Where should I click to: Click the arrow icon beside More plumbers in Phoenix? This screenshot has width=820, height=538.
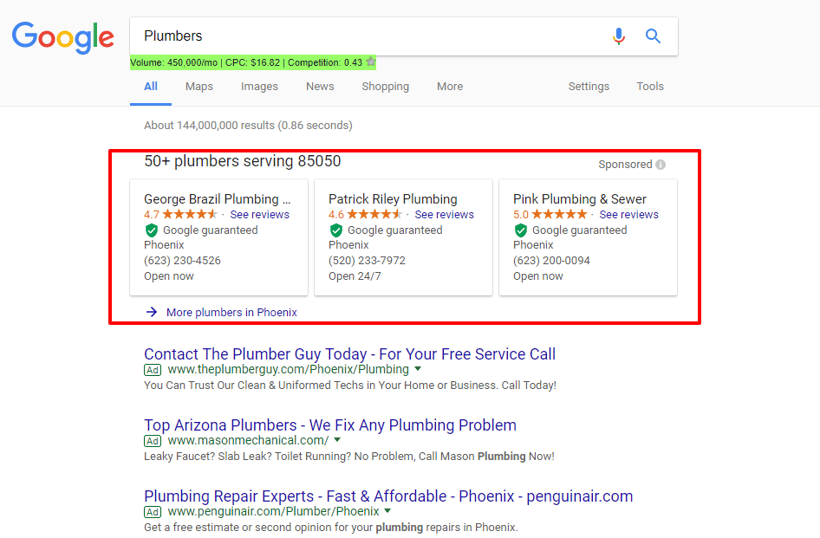[x=152, y=312]
